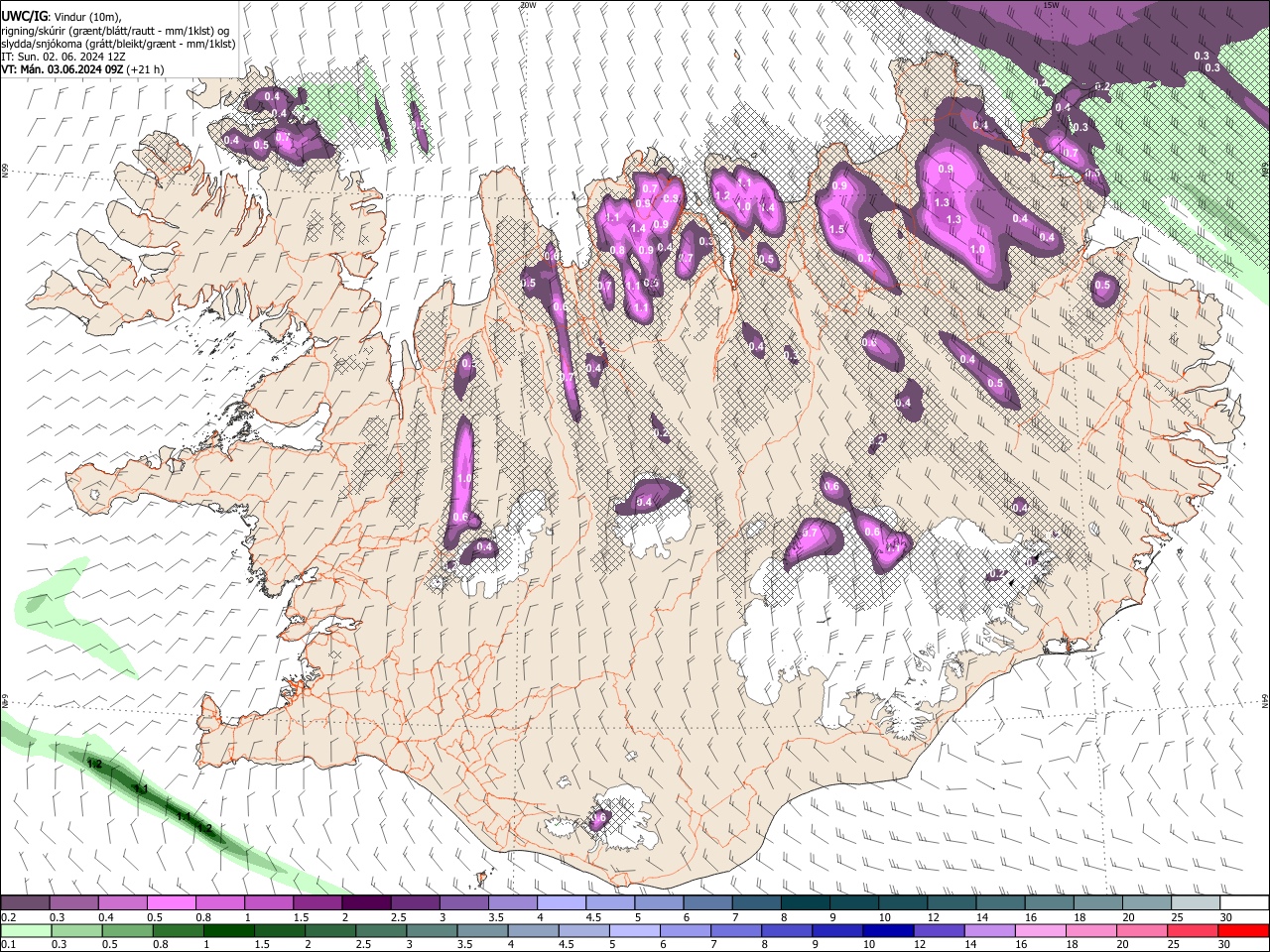Select the "slydda/snjókoma" description line

118,44
